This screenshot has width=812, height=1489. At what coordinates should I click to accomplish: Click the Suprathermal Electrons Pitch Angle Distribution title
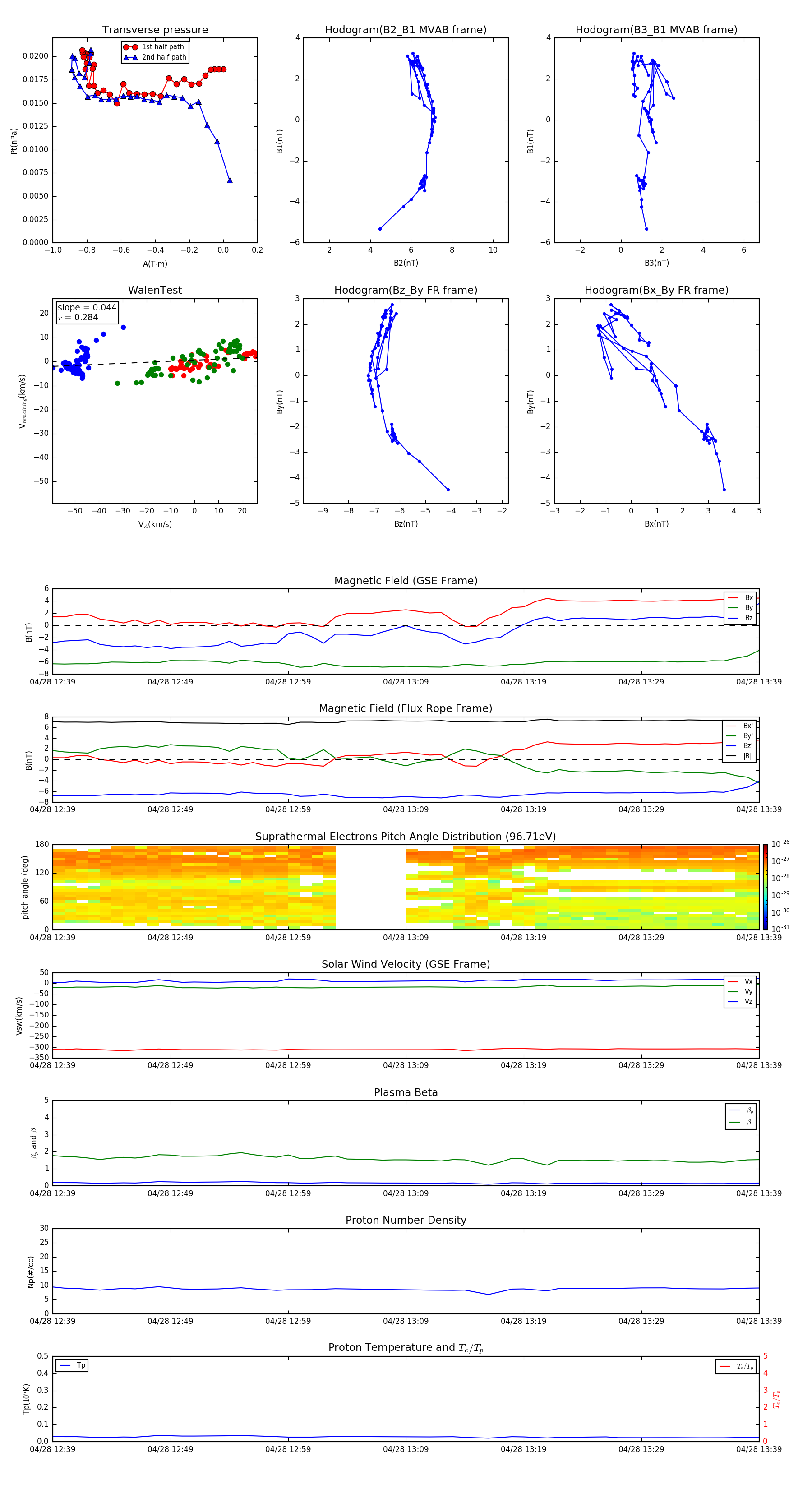[406, 837]
